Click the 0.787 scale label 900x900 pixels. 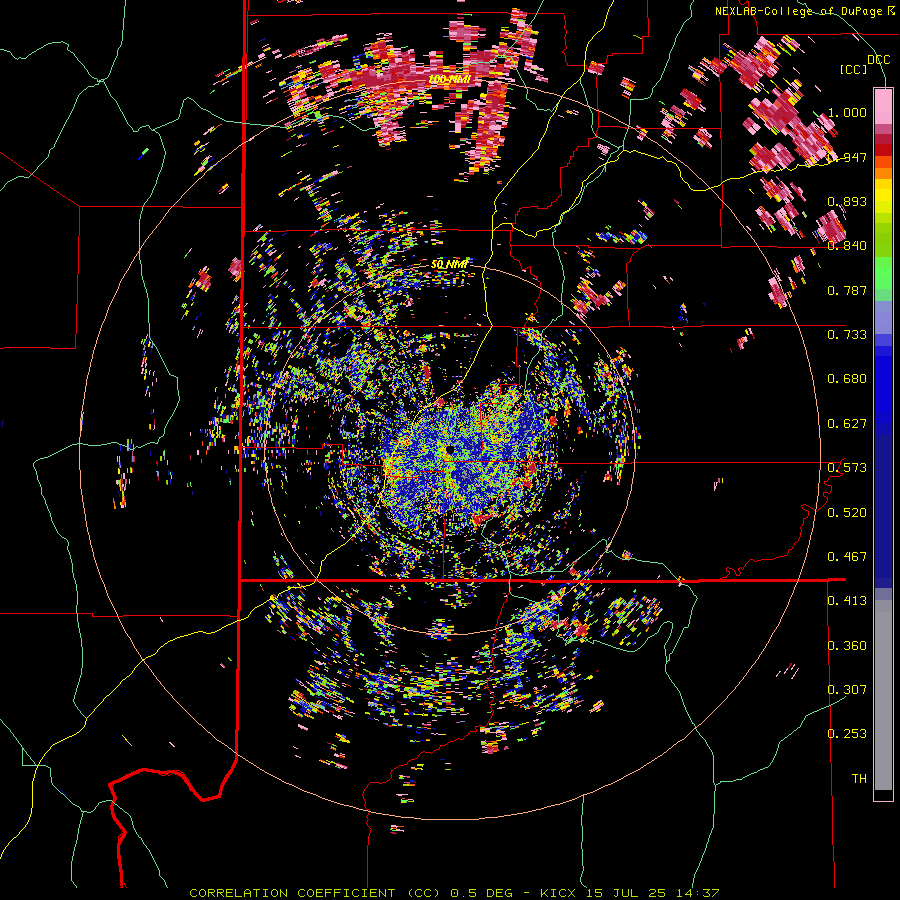tap(847, 290)
